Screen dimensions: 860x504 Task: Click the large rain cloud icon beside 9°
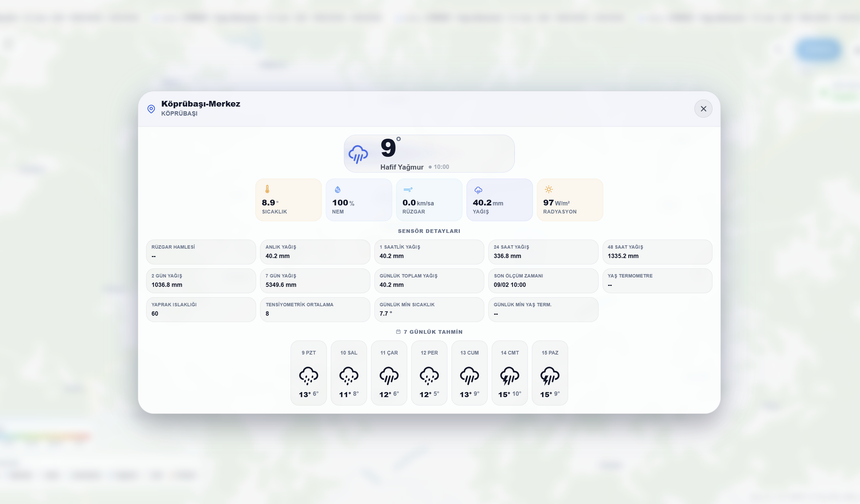pyautogui.click(x=358, y=154)
